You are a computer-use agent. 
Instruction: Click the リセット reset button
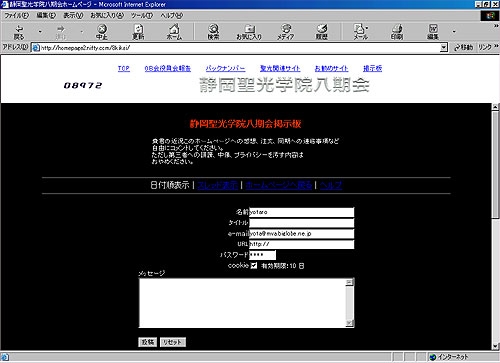[x=173, y=342]
